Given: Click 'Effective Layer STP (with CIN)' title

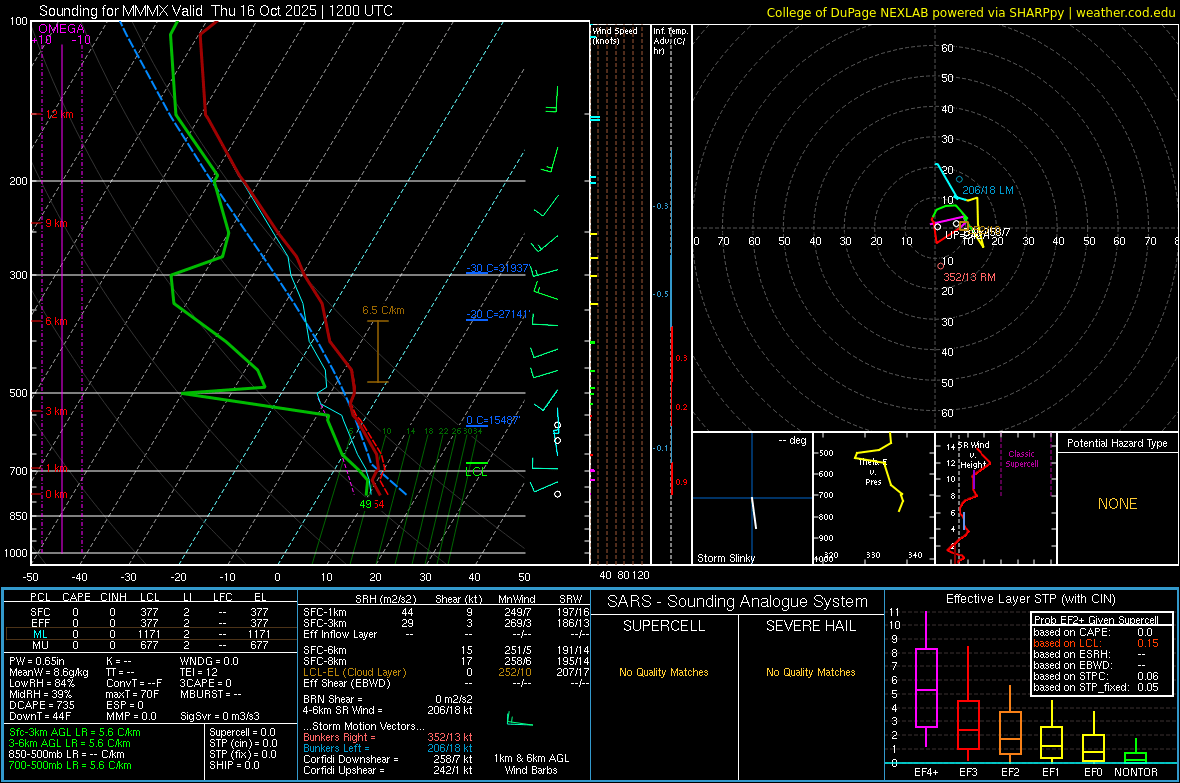Looking at the screenshot, I should [1030, 599].
